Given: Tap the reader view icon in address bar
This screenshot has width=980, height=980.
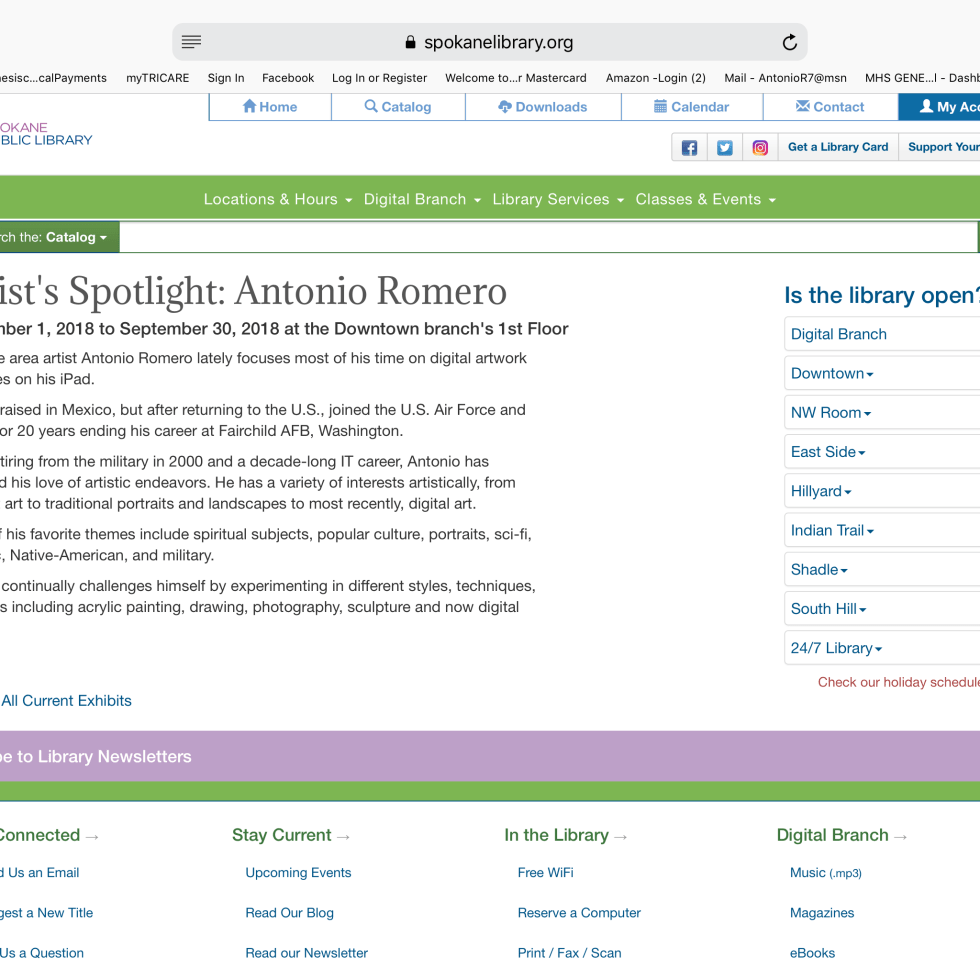Looking at the screenshot, I should point(192,42).
